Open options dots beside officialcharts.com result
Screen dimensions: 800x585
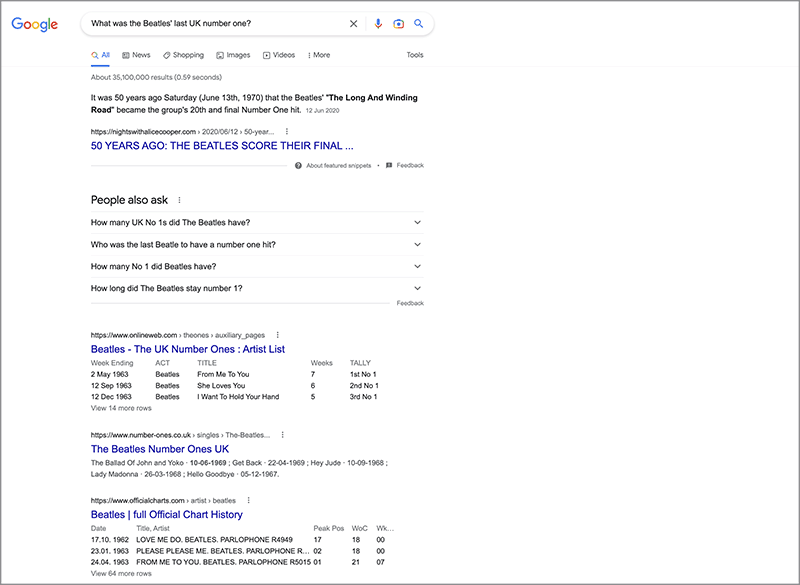[x=248, y=500]
